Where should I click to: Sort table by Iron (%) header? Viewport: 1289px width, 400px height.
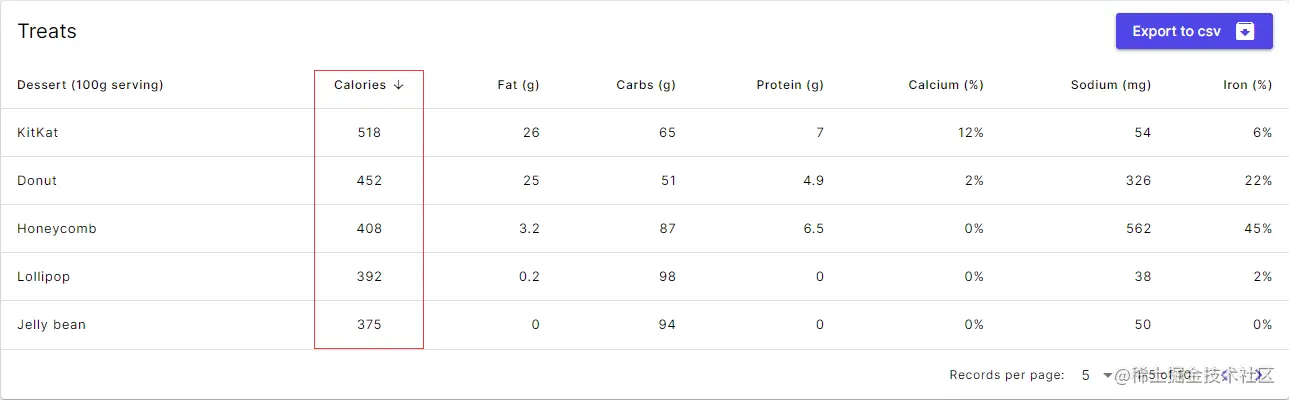click(1247, 85)
